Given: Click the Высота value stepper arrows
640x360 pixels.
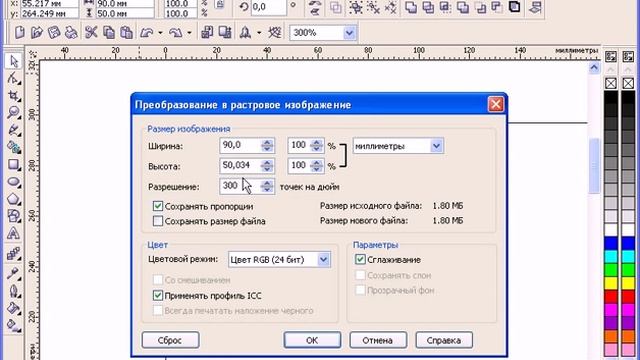Looking at the screenshot, I should pos(267,166).
